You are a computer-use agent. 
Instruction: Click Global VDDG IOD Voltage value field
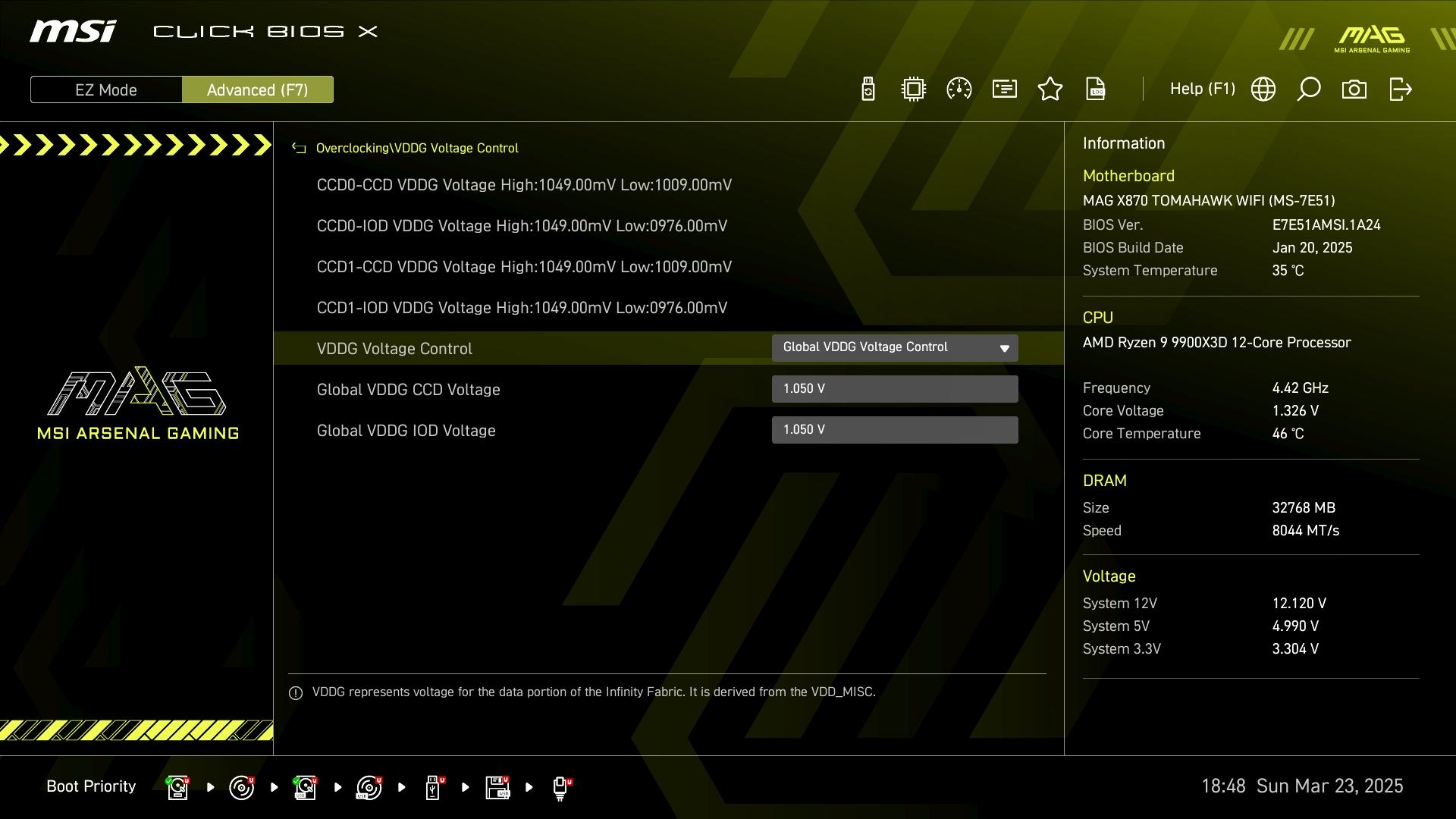tap(895, 430)
